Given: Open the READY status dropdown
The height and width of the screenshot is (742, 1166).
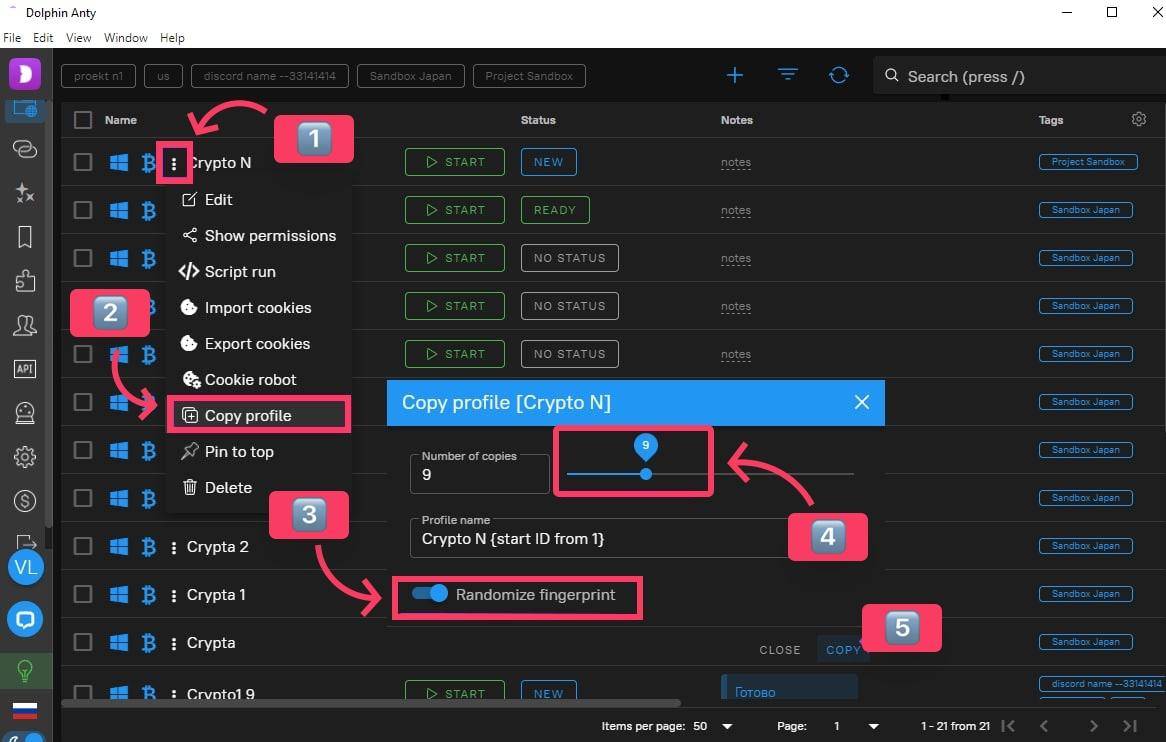Looking at the screenshot, I should tap(555, 210).
